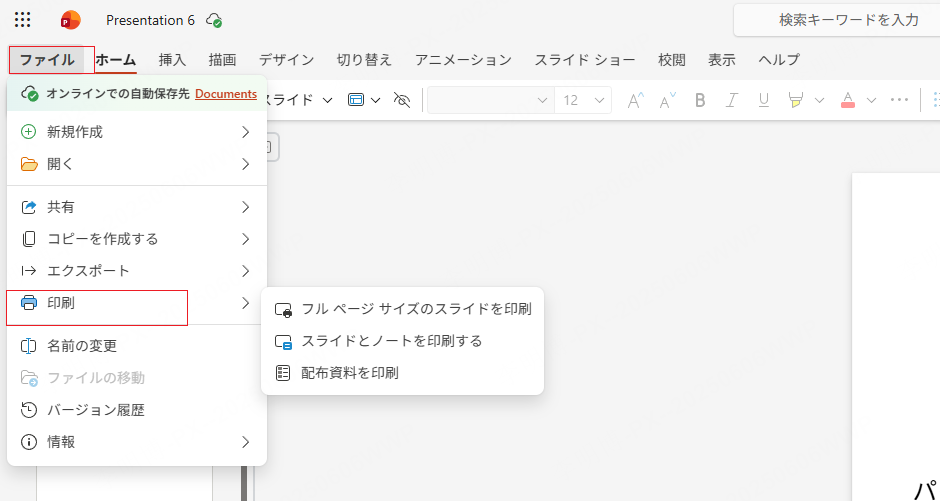Toggle underline formatting
This screenshot has height=501, width=940.
tap(764, 100)
